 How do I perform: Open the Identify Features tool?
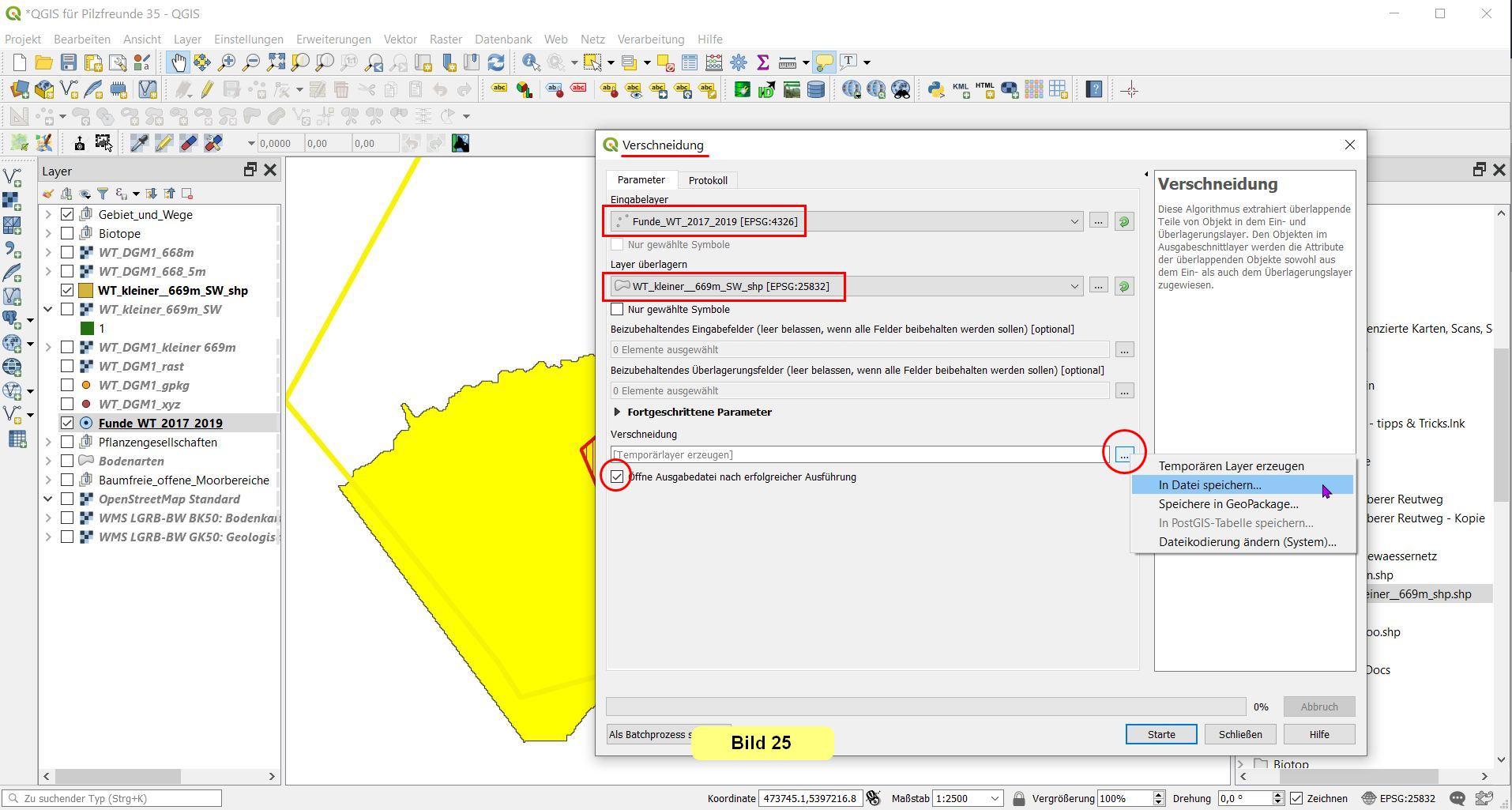pos(531,62)
